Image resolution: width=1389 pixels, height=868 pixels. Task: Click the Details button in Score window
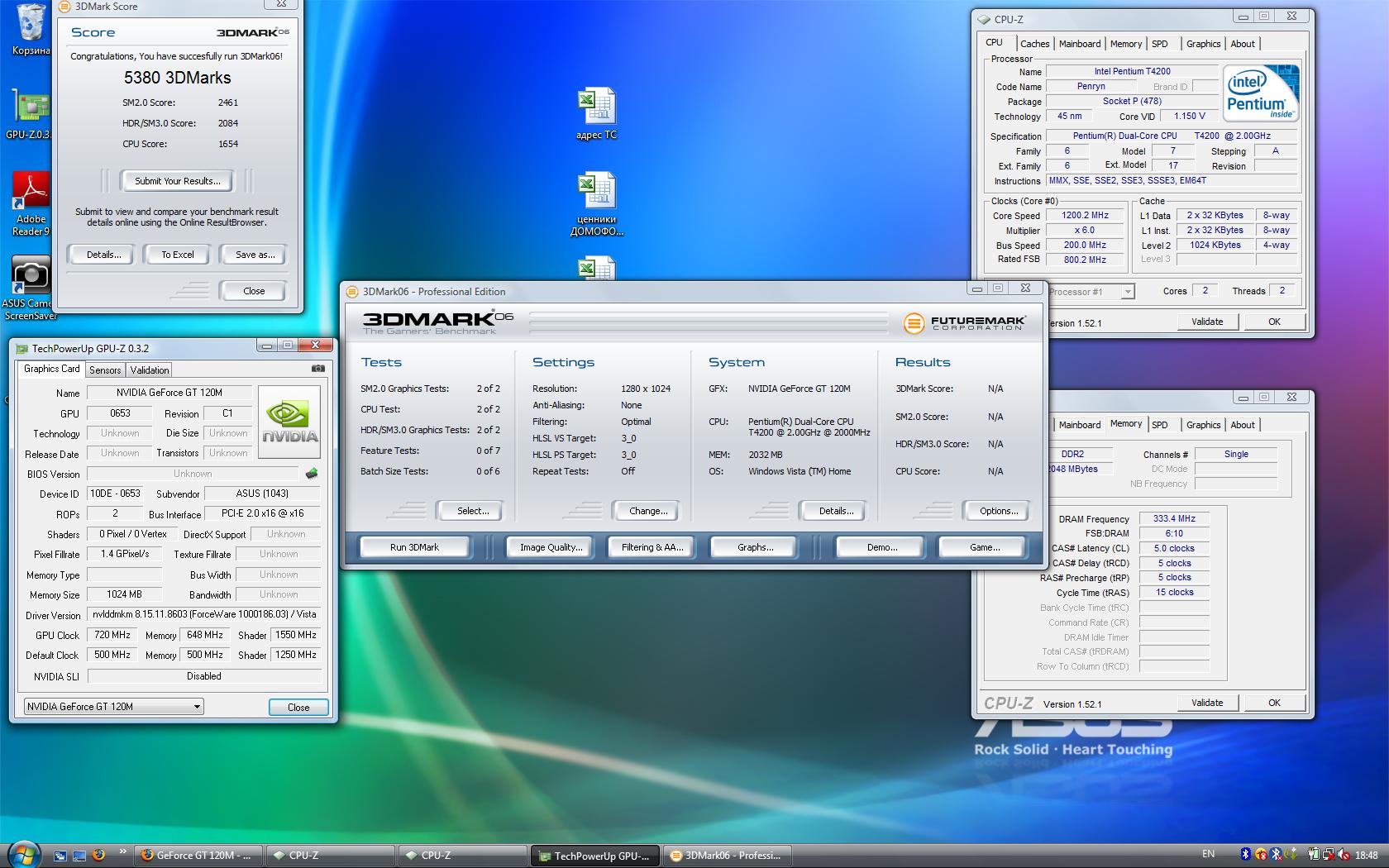click(x=103, y=255)
